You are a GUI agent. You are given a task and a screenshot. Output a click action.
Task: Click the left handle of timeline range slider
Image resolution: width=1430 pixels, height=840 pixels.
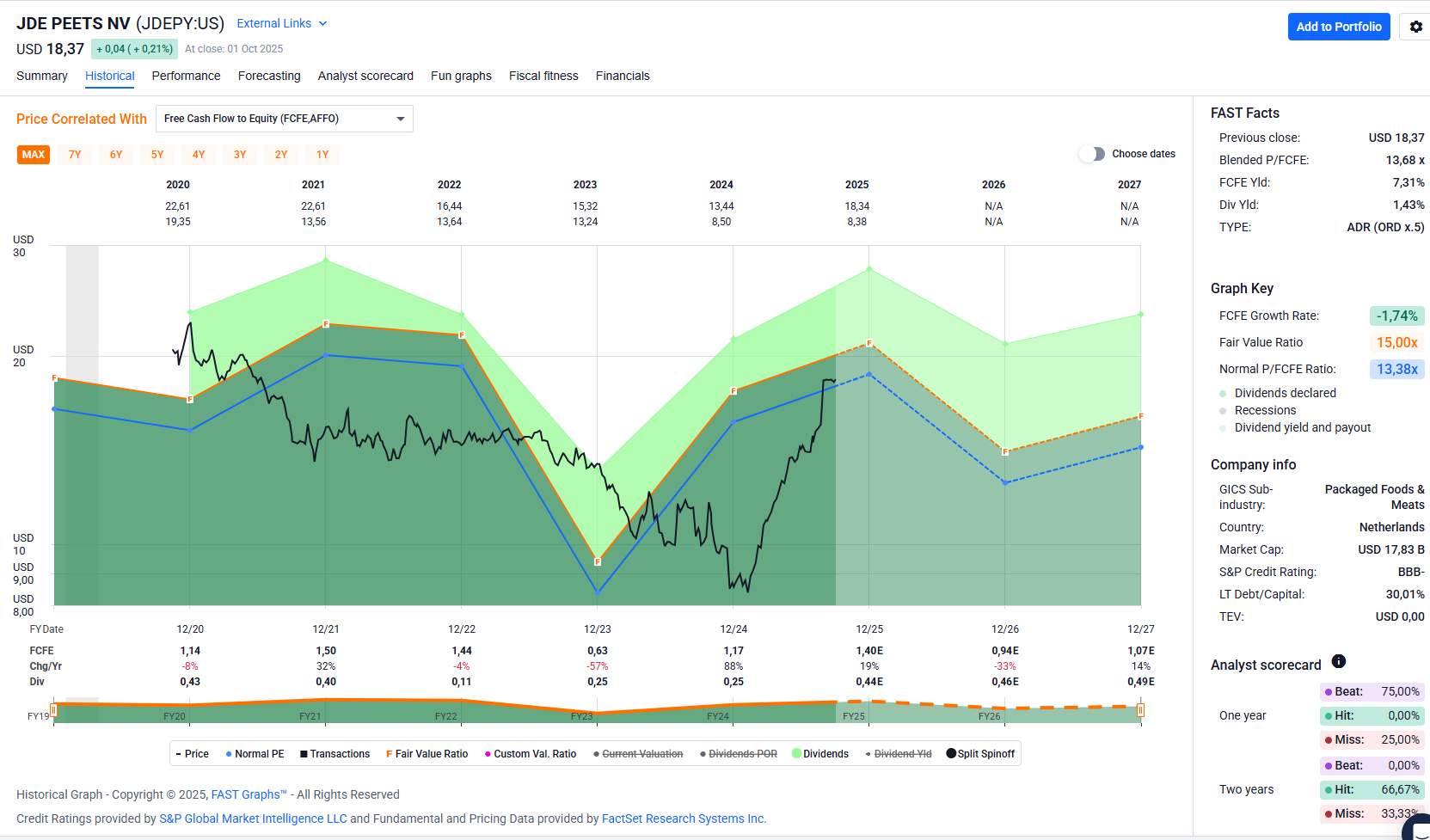click(x=53, y=710)
